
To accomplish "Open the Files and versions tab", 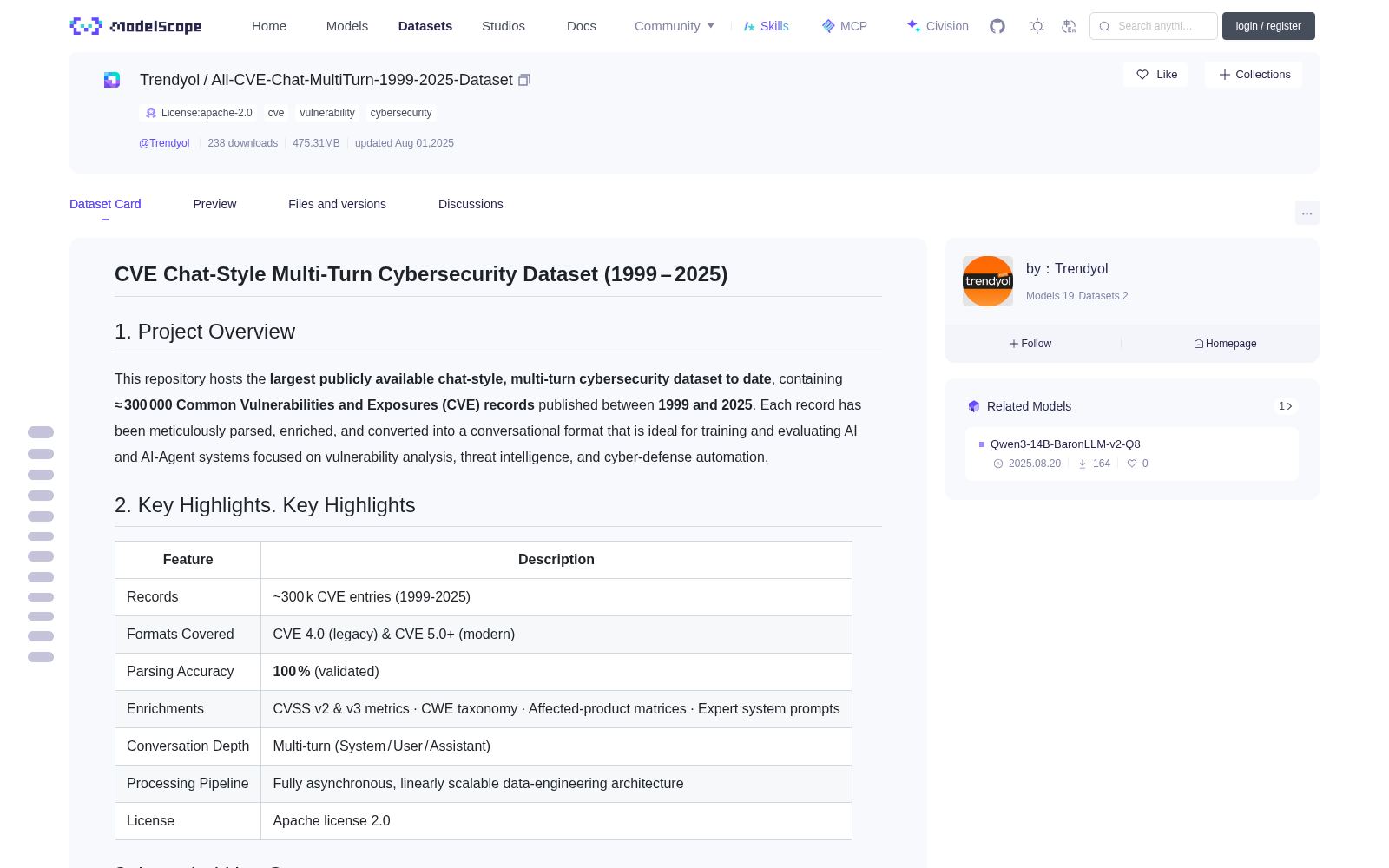I will pos(337,204).
